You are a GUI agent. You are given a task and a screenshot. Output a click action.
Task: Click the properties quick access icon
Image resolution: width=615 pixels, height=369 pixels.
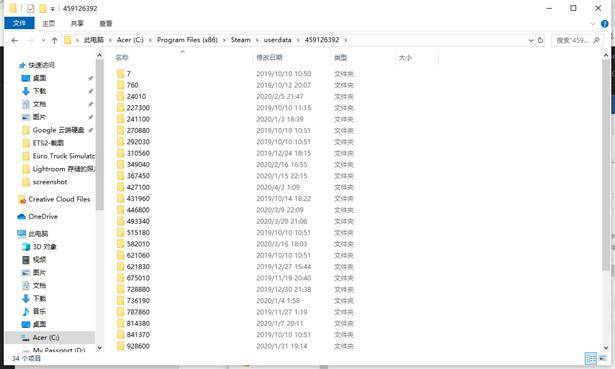click(x=30, y=8)
